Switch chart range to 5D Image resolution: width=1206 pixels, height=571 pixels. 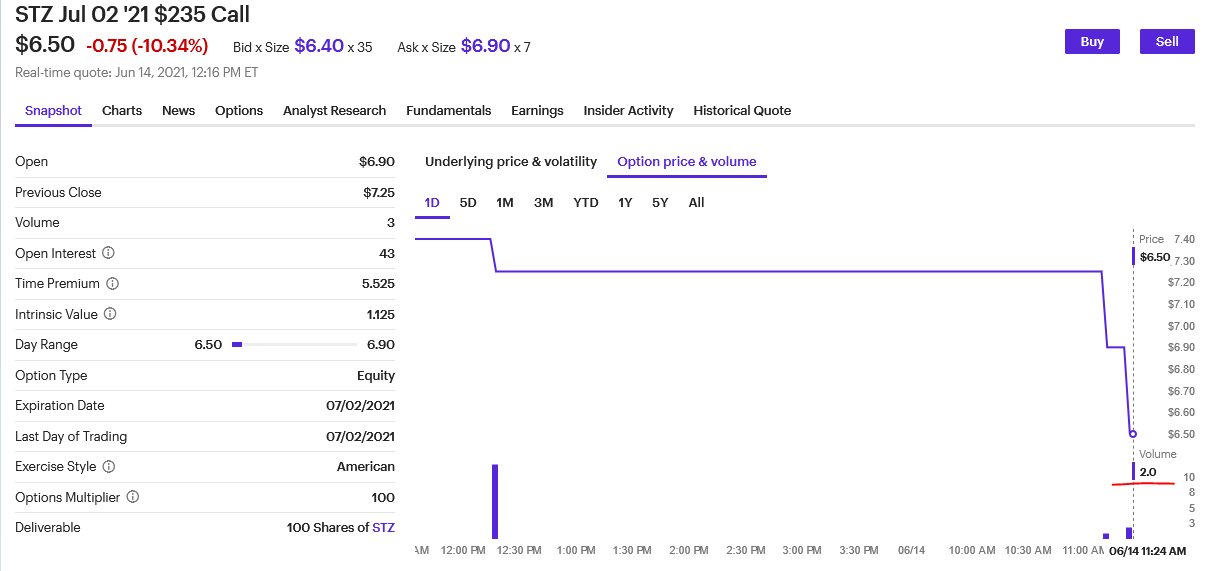coord(468,203)
